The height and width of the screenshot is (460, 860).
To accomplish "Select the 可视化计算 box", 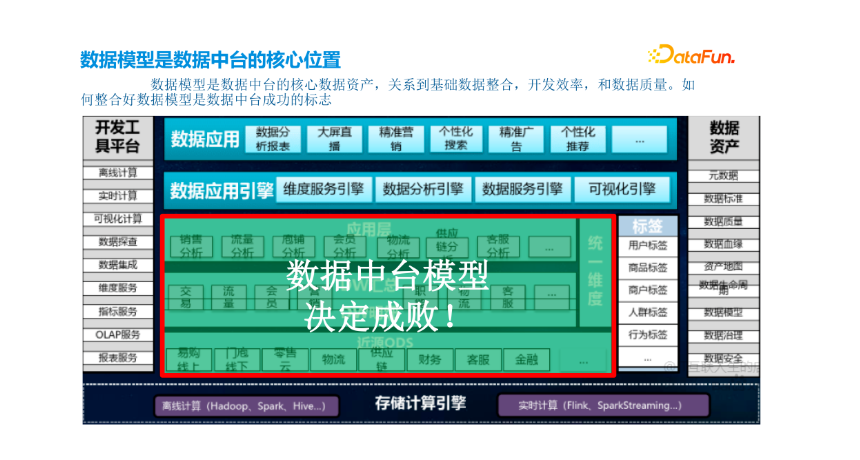I will click(118, 219).
